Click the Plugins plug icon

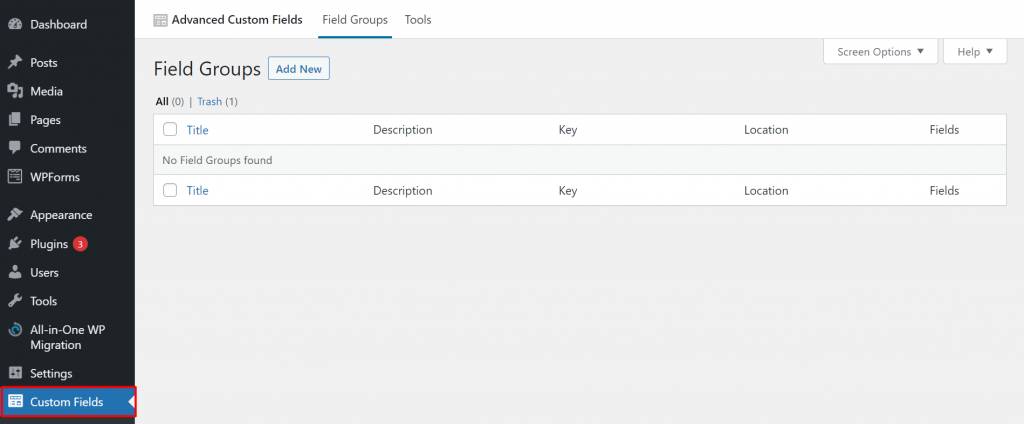click(15, 244)
